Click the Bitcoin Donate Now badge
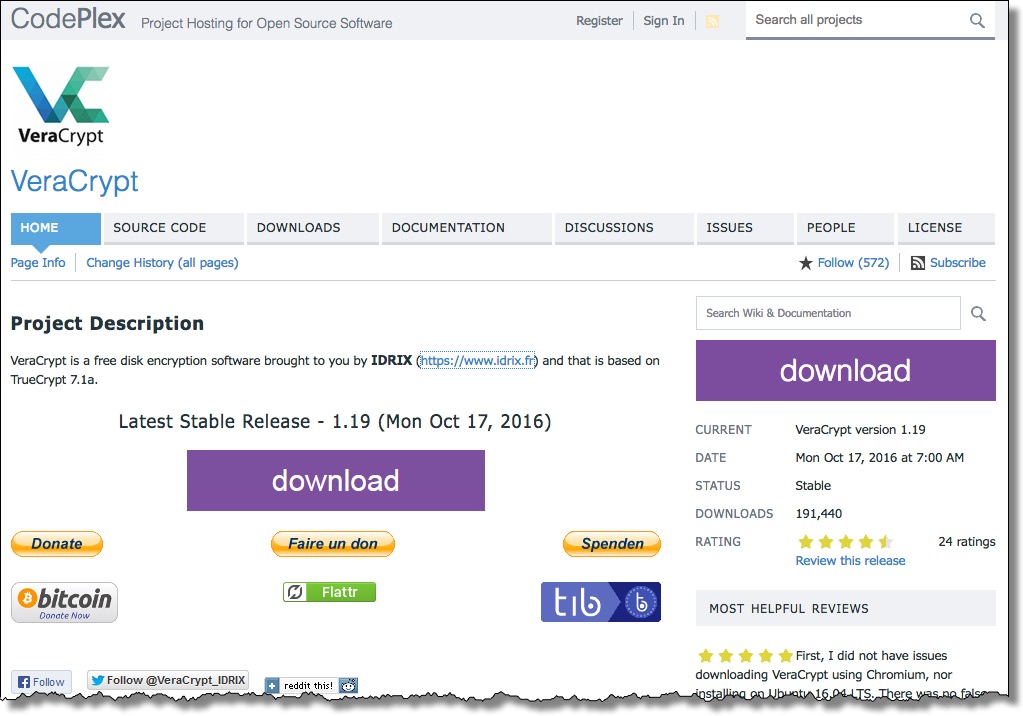This screenshot has height=716, width=1023. 63,601
